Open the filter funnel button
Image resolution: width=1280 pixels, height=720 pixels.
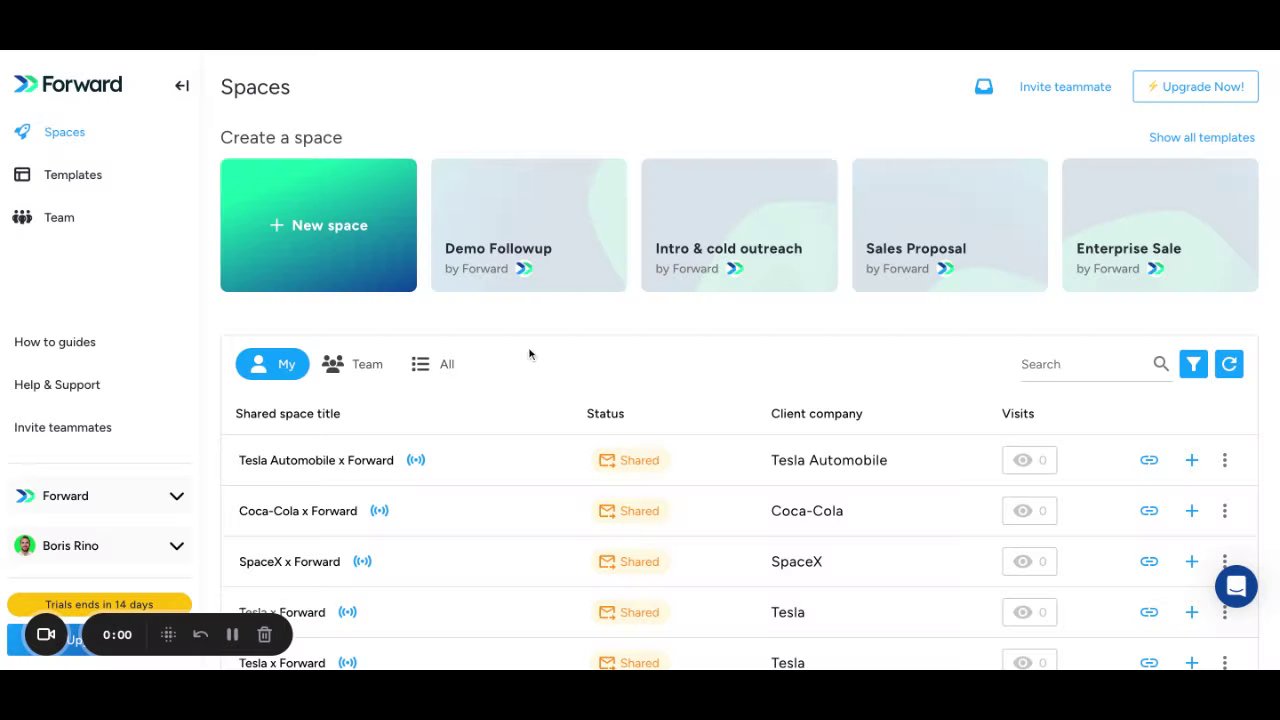pos(1194,364)
